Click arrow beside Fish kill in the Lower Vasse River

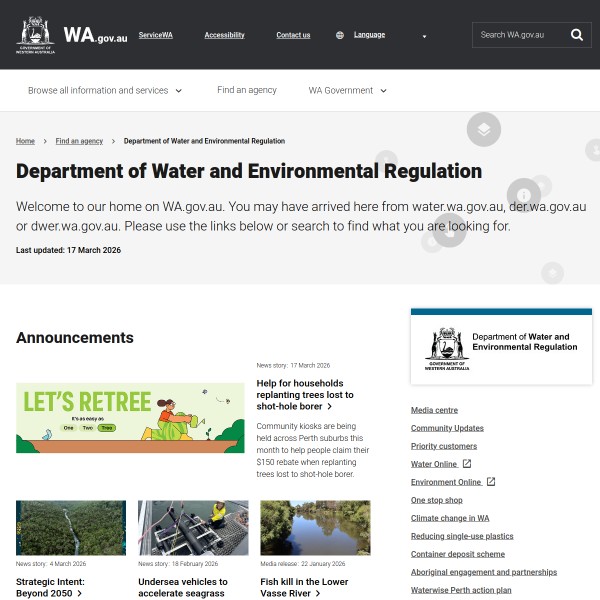tap(318, 594)
